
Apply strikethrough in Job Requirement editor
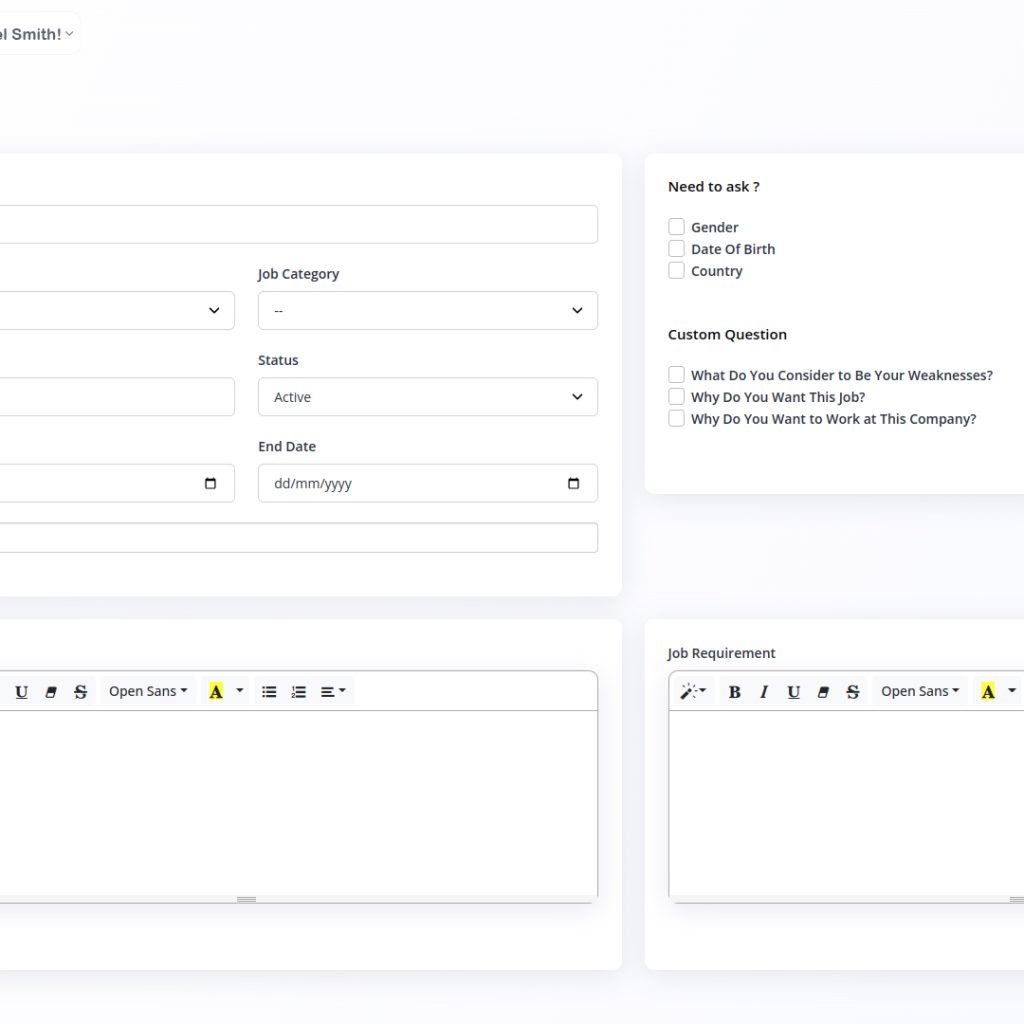852,692
